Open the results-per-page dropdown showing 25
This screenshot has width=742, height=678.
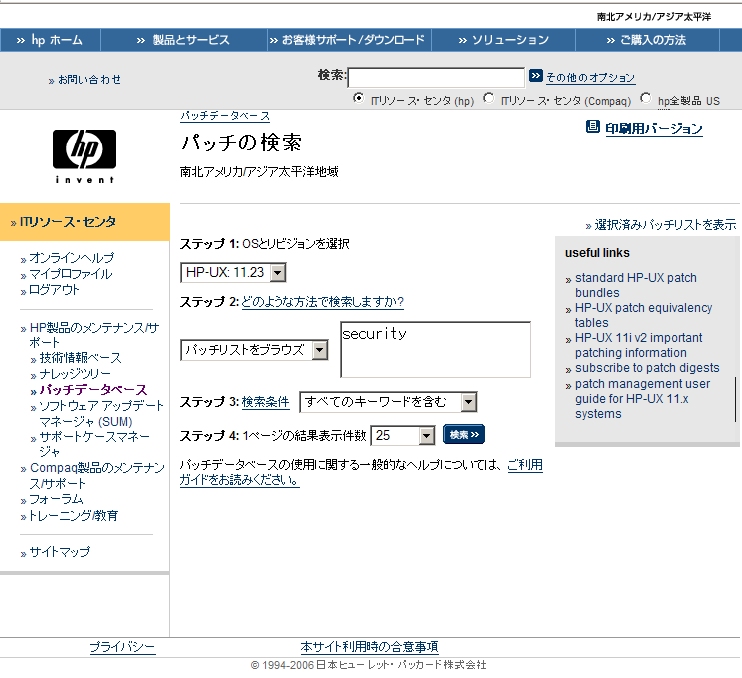pyautogui.click(x=403, y=435)
